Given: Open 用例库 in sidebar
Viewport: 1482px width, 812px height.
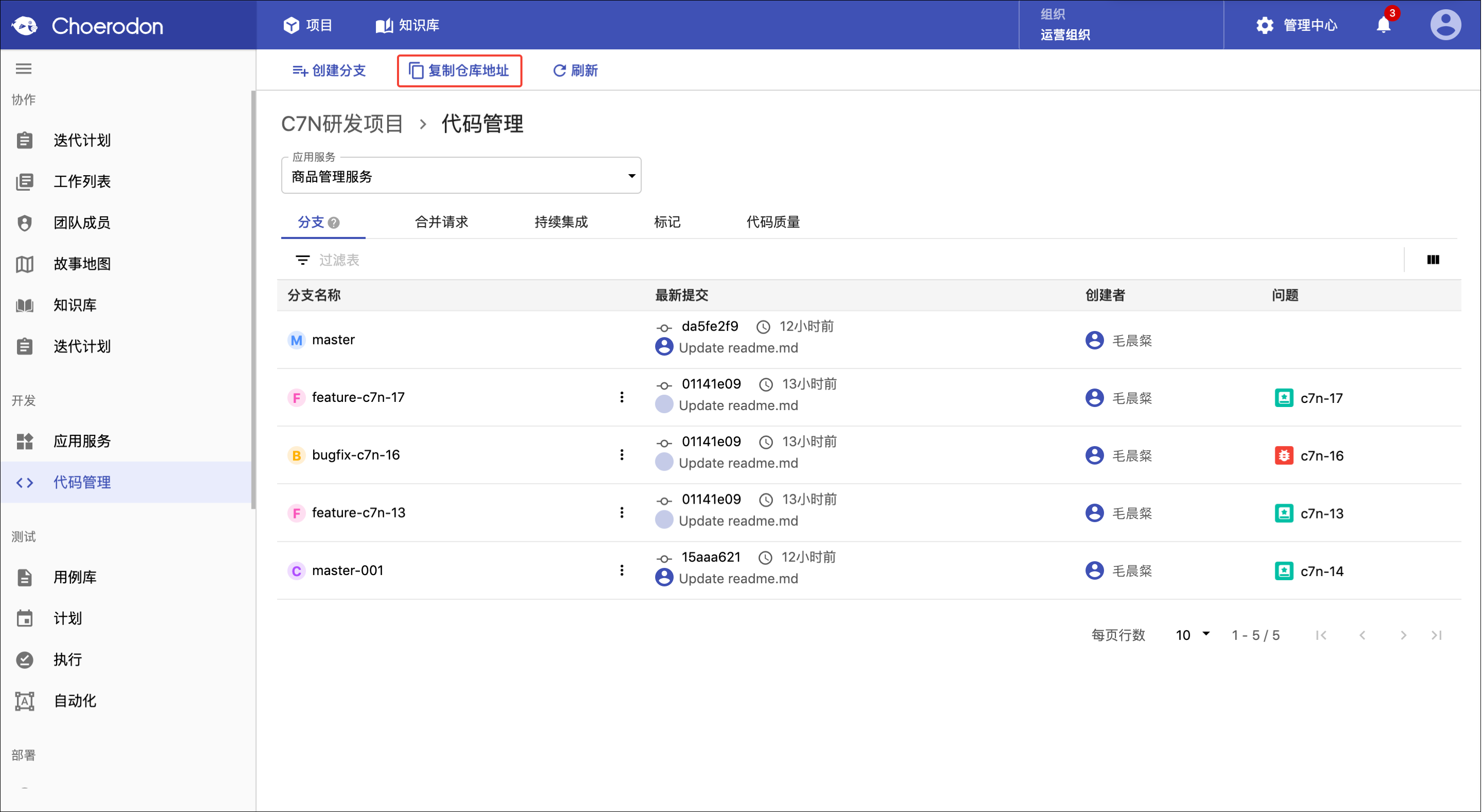Looking at the screenshot, I should tap(125, 577).
